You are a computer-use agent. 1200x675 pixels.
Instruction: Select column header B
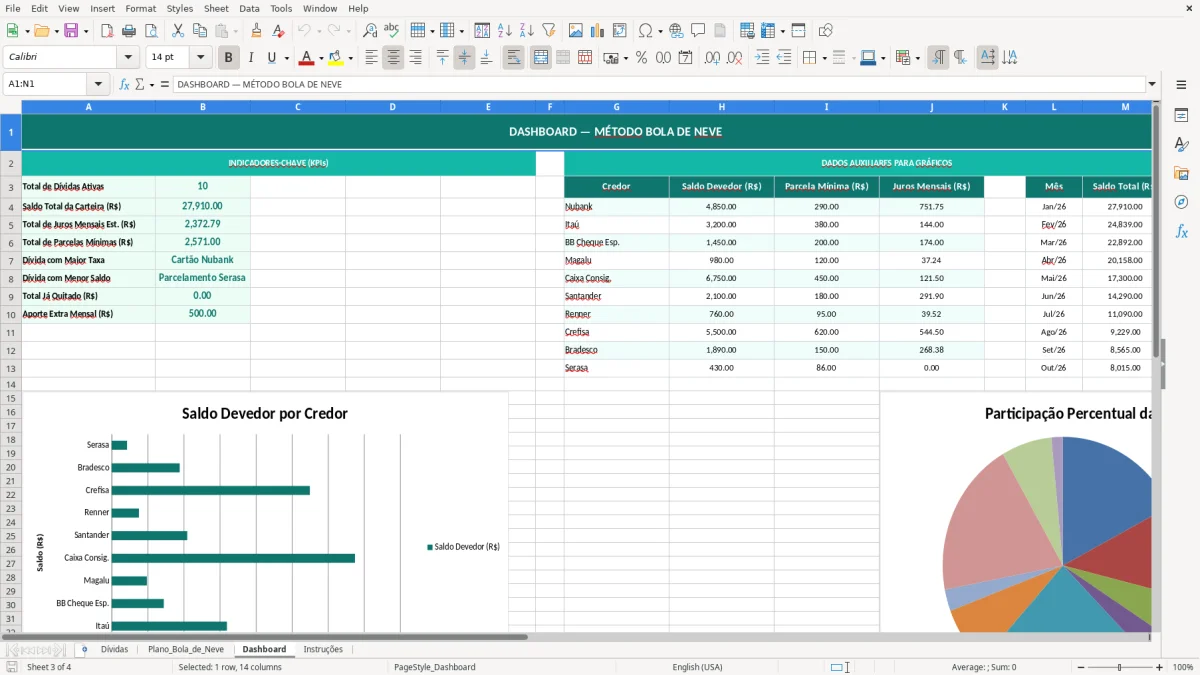203,107
